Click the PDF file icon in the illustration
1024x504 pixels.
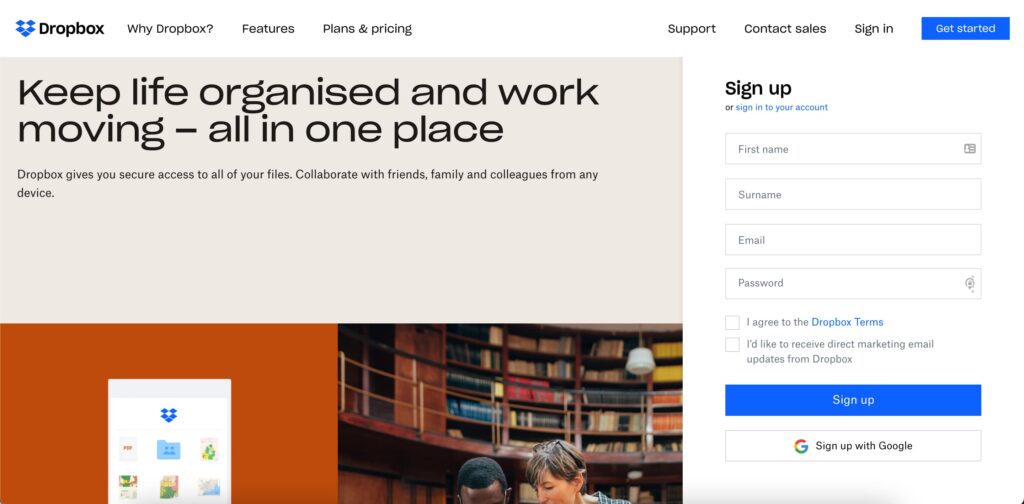128,449
